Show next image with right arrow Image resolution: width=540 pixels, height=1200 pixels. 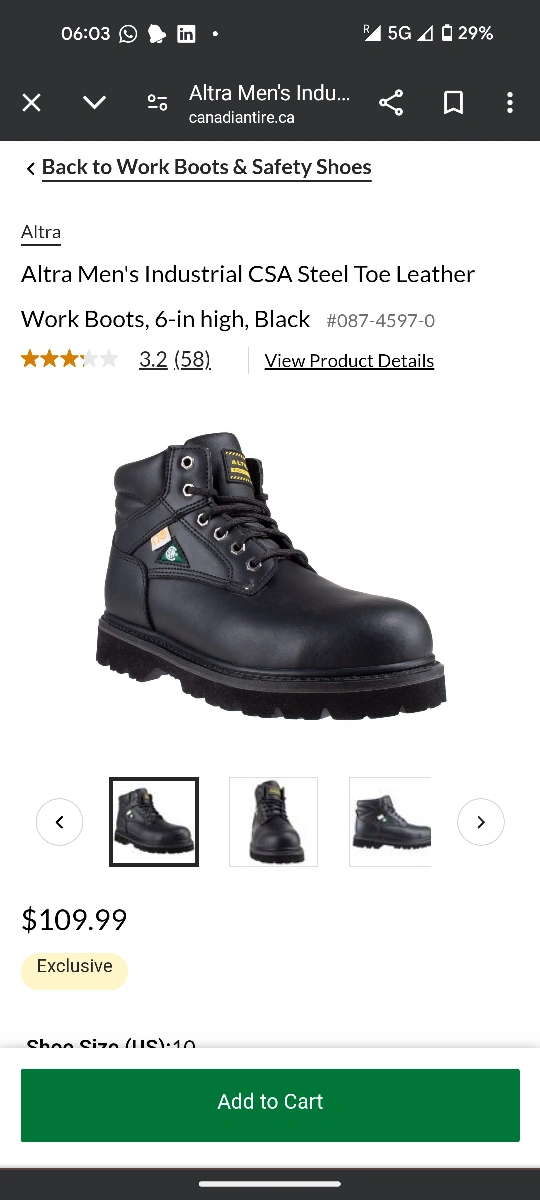tap(481, 822)
